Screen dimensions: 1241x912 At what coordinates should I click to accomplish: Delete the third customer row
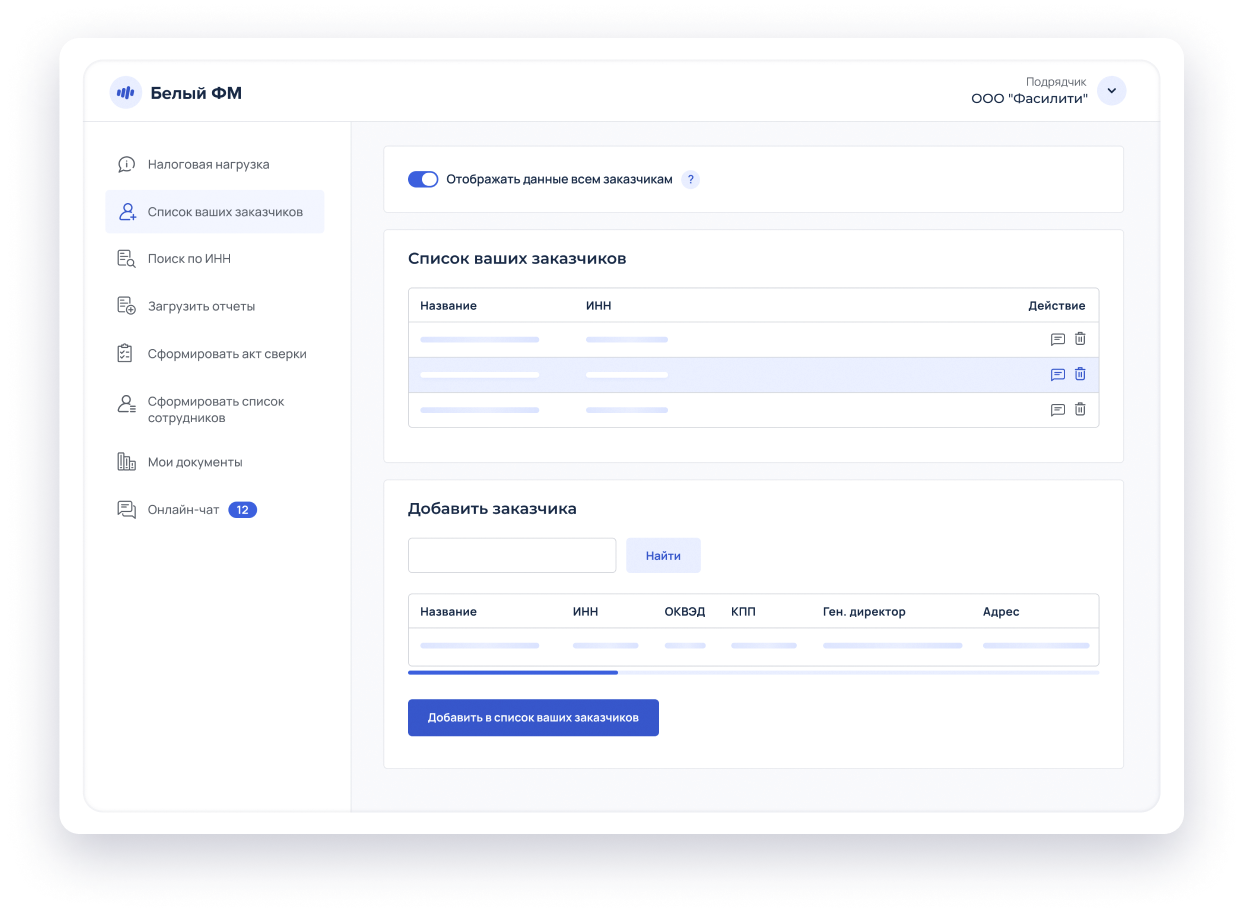1080,409
